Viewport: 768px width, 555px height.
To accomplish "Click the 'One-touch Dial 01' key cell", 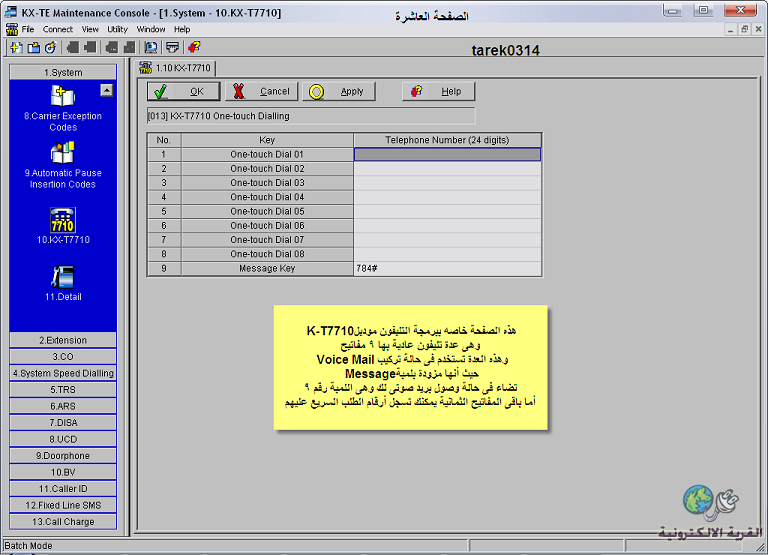I will click(x=267, y=154).
